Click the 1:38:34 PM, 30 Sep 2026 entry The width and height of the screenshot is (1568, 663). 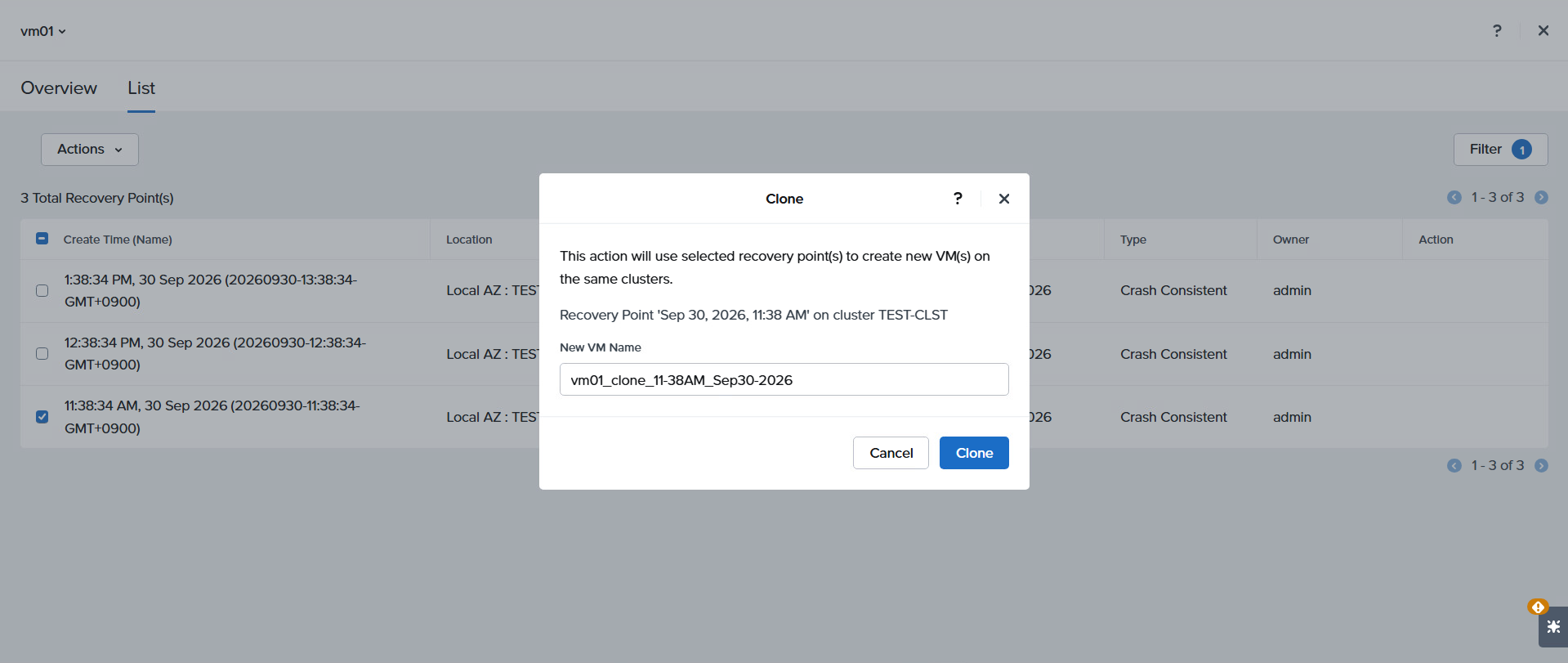(x=211, y=290)
